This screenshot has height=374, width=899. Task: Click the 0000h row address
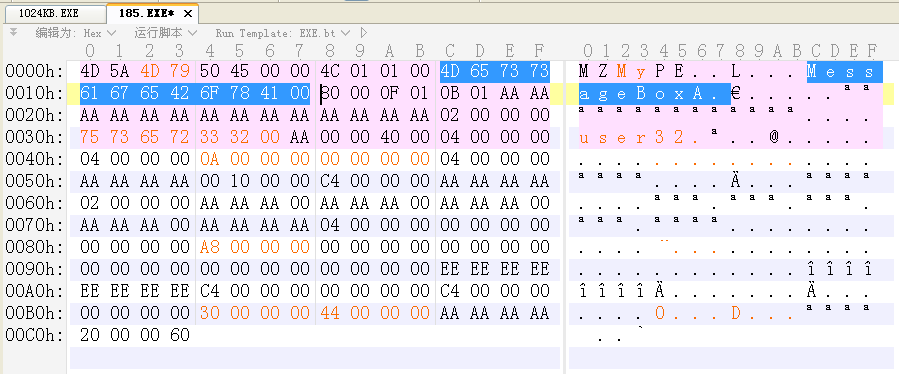click(x=34, y=71)
